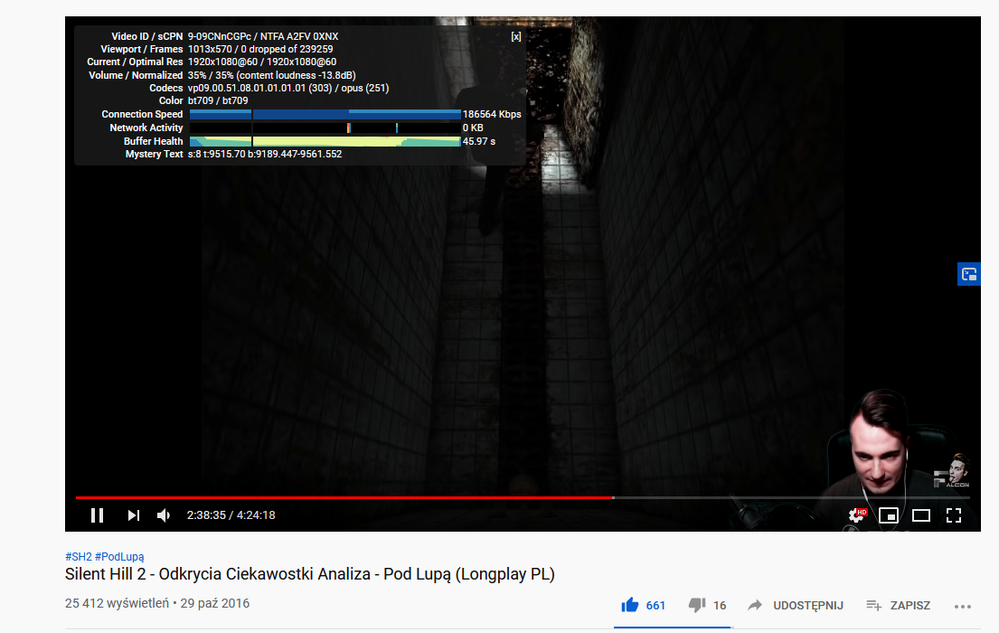Click the video title text
Screen dimensions: 999x633
point(310,574)
